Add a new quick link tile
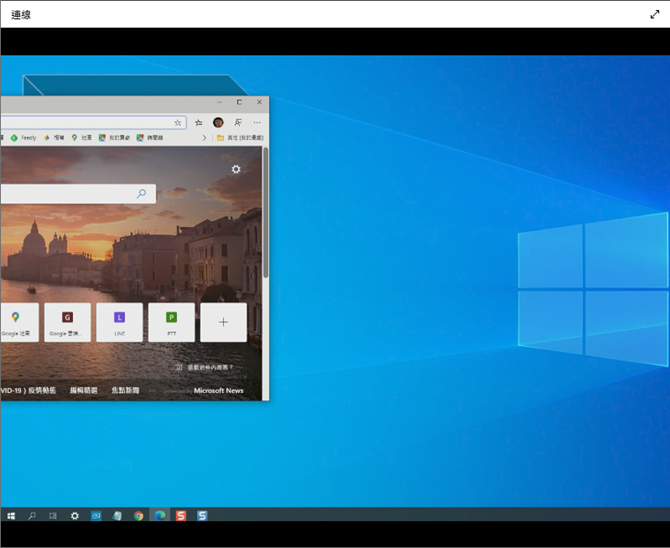 pyautogui.click(x=223, y=322)
